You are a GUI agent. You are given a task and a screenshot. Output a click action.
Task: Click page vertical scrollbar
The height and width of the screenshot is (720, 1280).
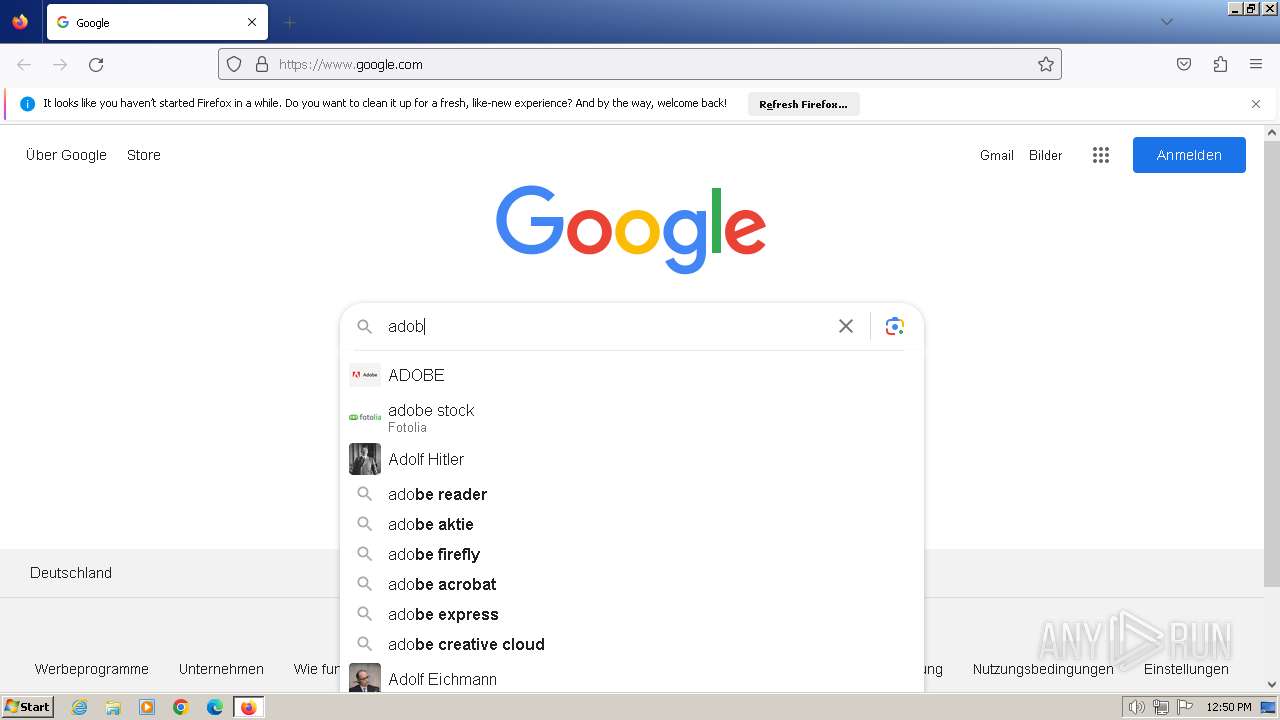point(1272,362)
